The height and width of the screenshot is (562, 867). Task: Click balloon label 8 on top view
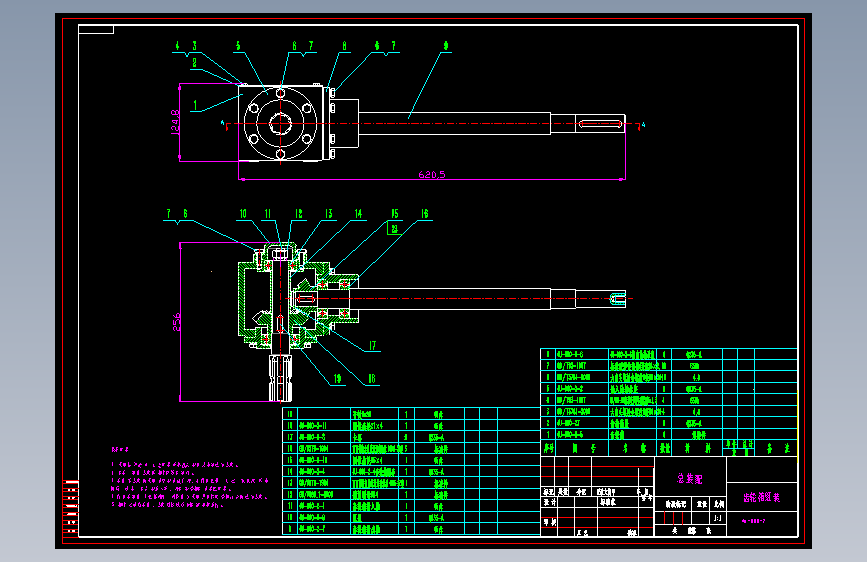click(x=344, y=46)
